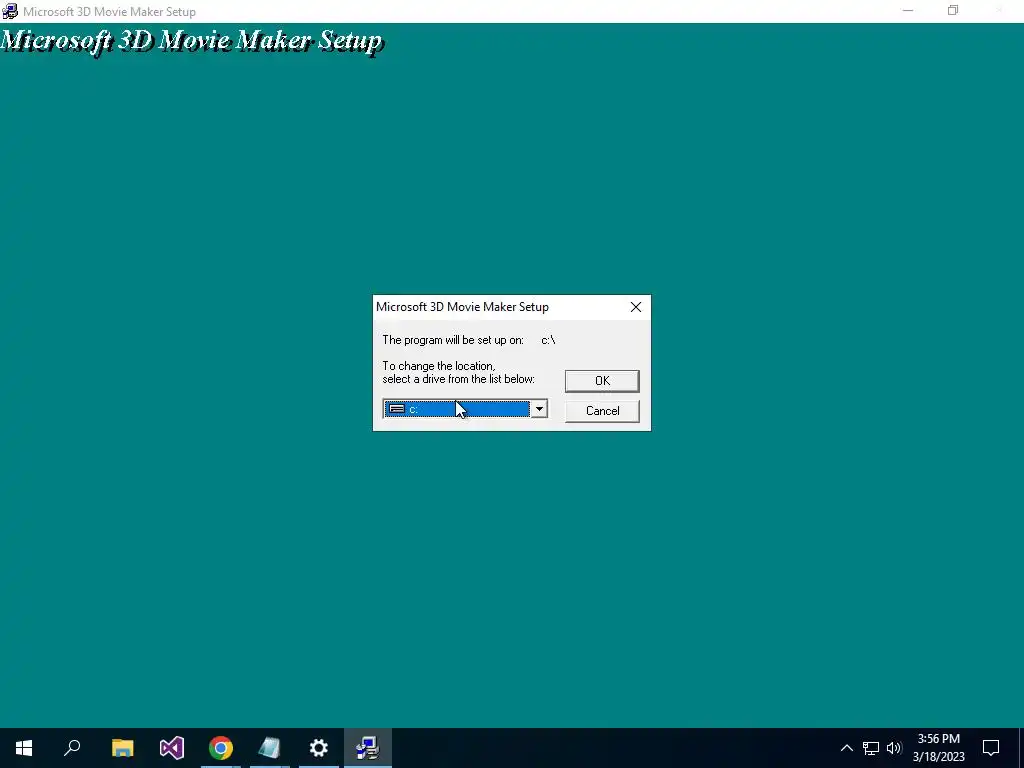Open the volume speaker tray icon

coord(894,748)
